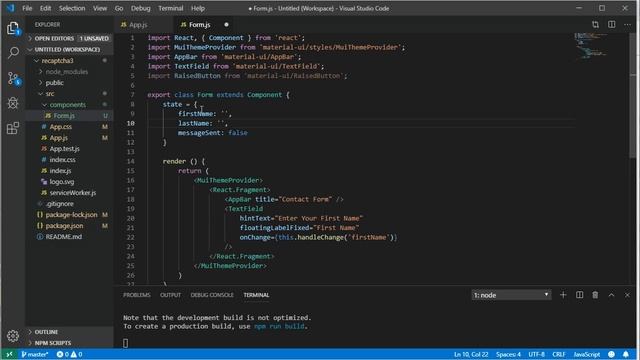Open the Source Control view
The height and width of the screenshot is (360, 640).
click(x=13, y=78)
